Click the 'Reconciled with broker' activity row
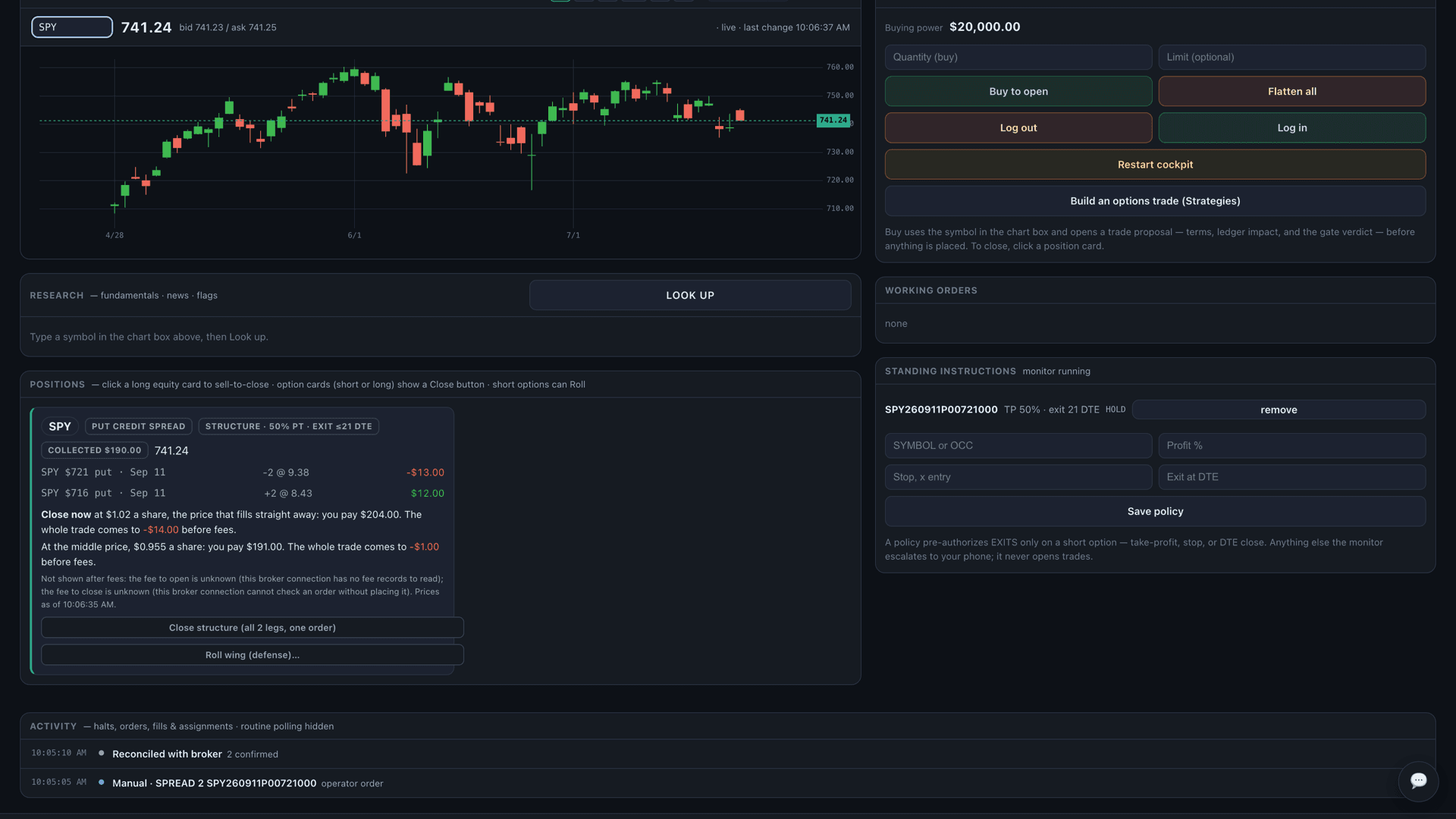 pyautogui.click(x=728, y=754)
